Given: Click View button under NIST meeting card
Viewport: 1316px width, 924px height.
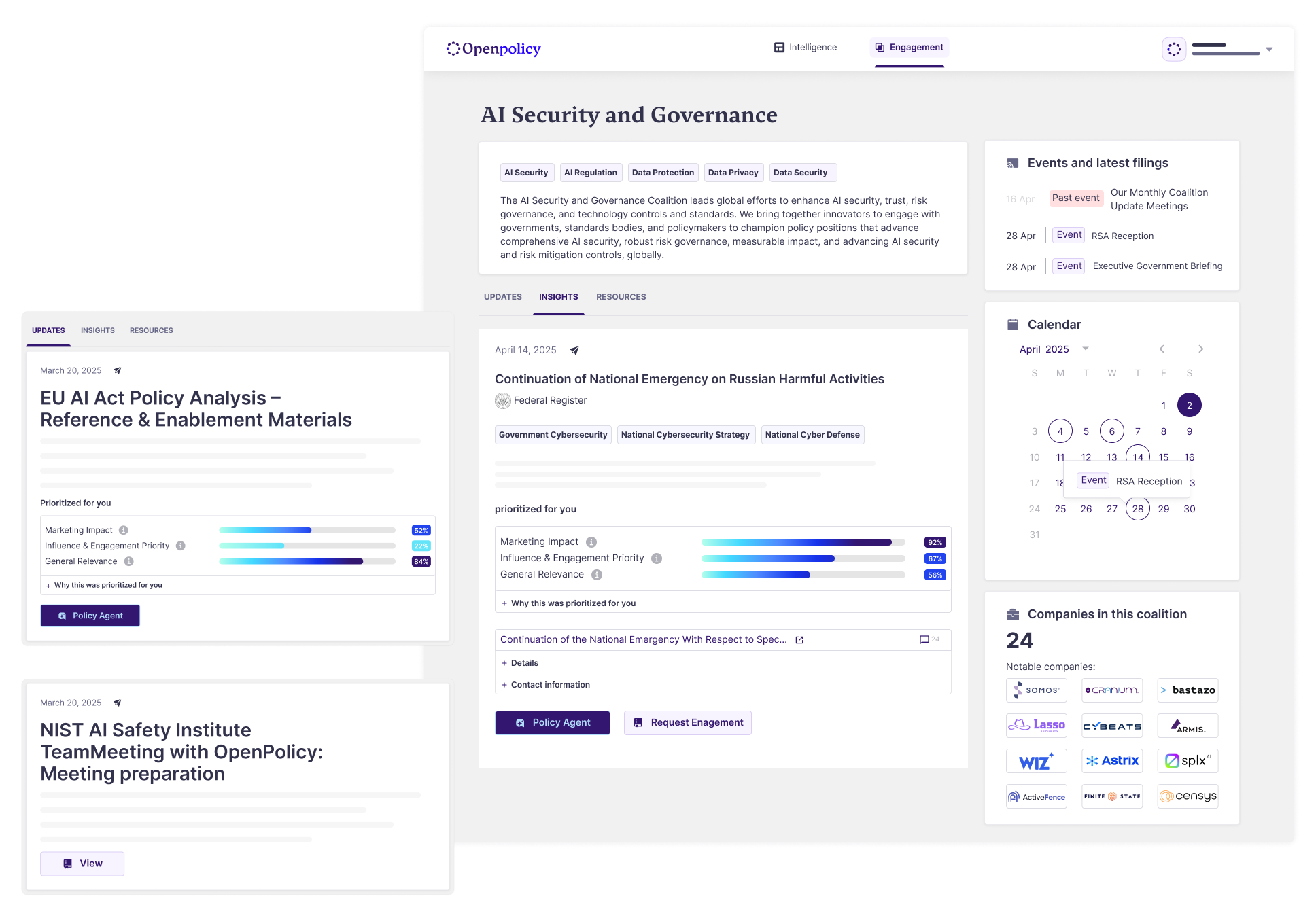Looking at the screenshot, I should click(x=82, y=864).
